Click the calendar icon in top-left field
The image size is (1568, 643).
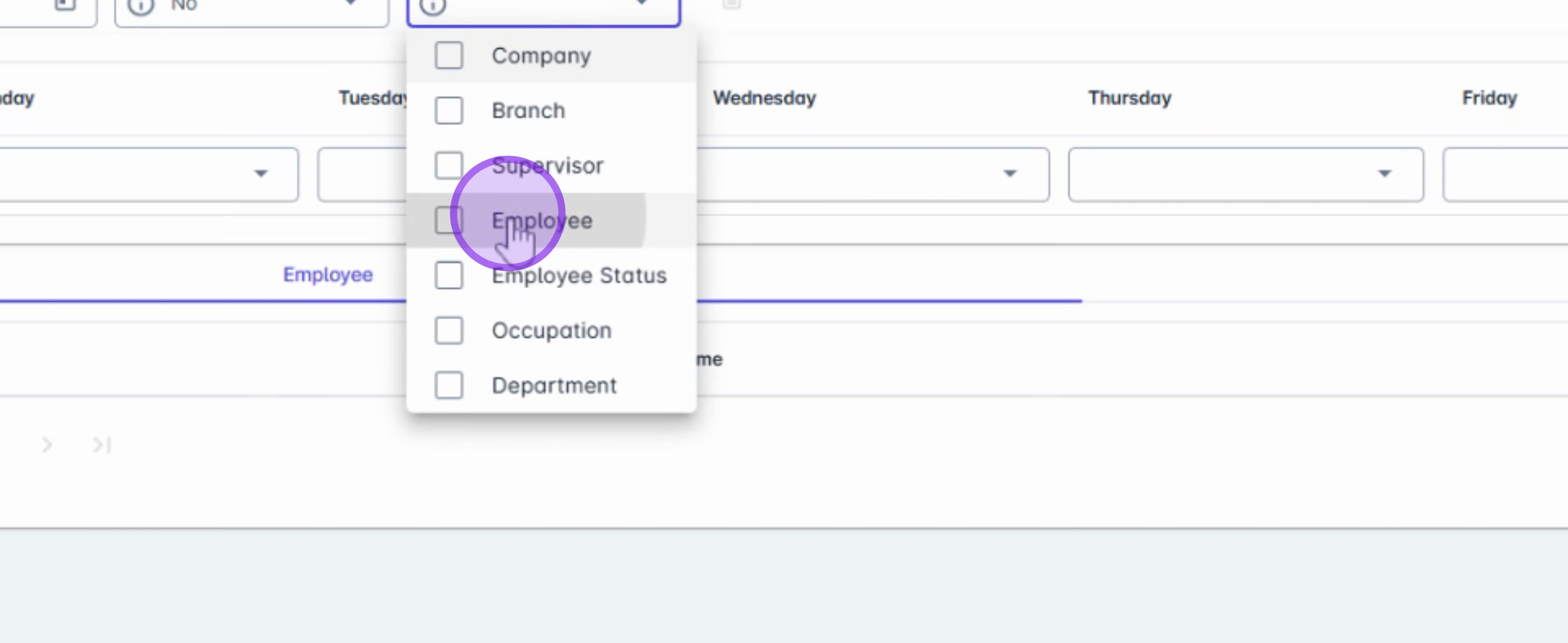[65, 5]
